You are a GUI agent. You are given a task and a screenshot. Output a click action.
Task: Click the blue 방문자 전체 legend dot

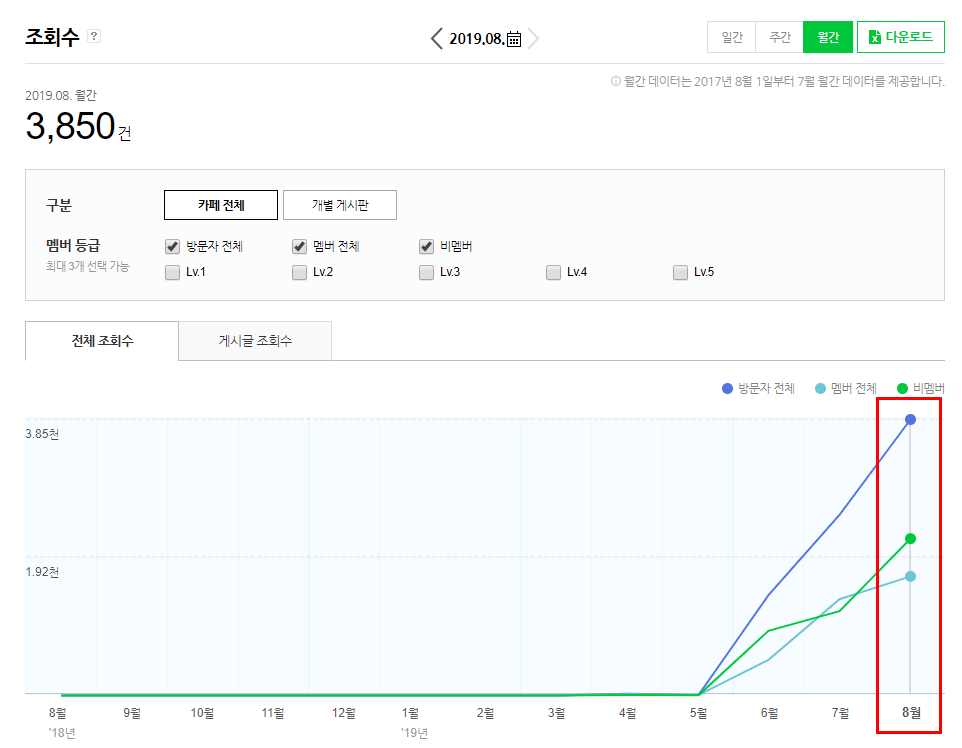[728, 388]
